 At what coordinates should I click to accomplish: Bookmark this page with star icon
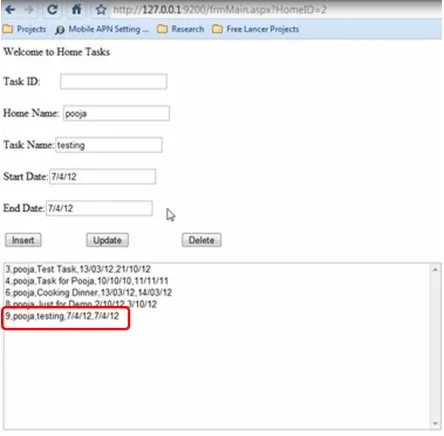tap(101, 10)
